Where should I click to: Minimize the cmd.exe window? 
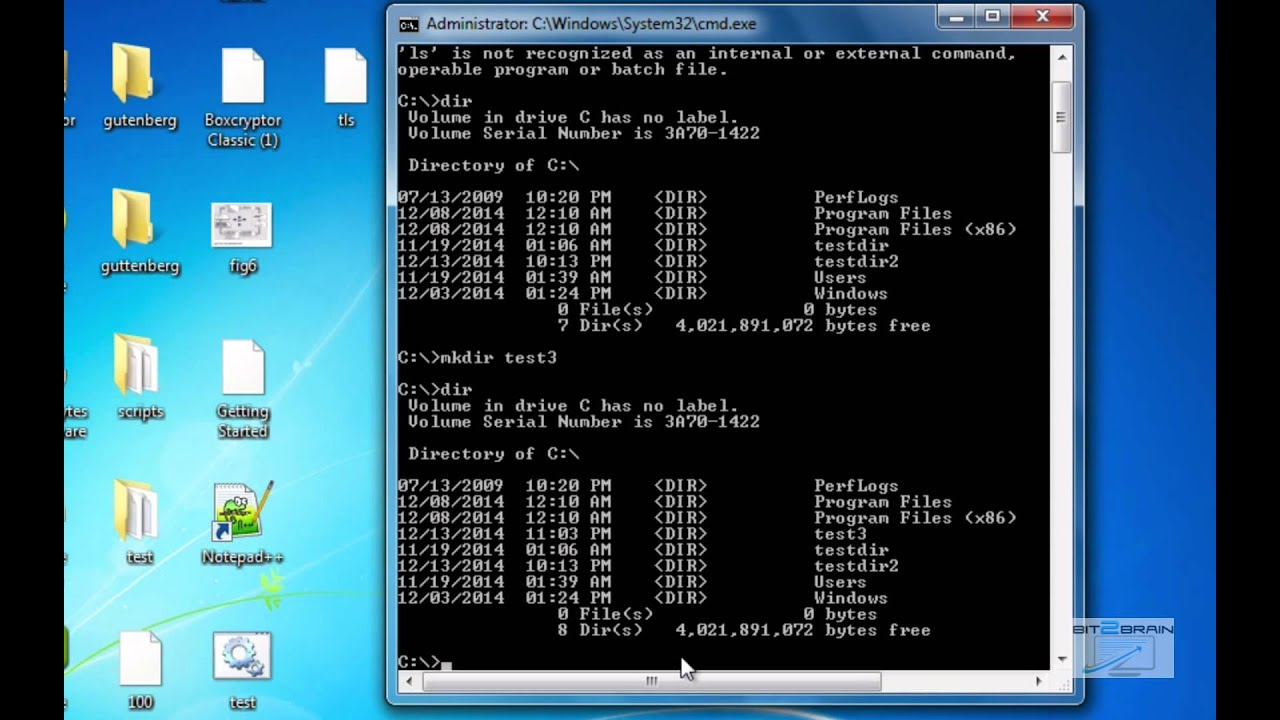click(956, 16)
